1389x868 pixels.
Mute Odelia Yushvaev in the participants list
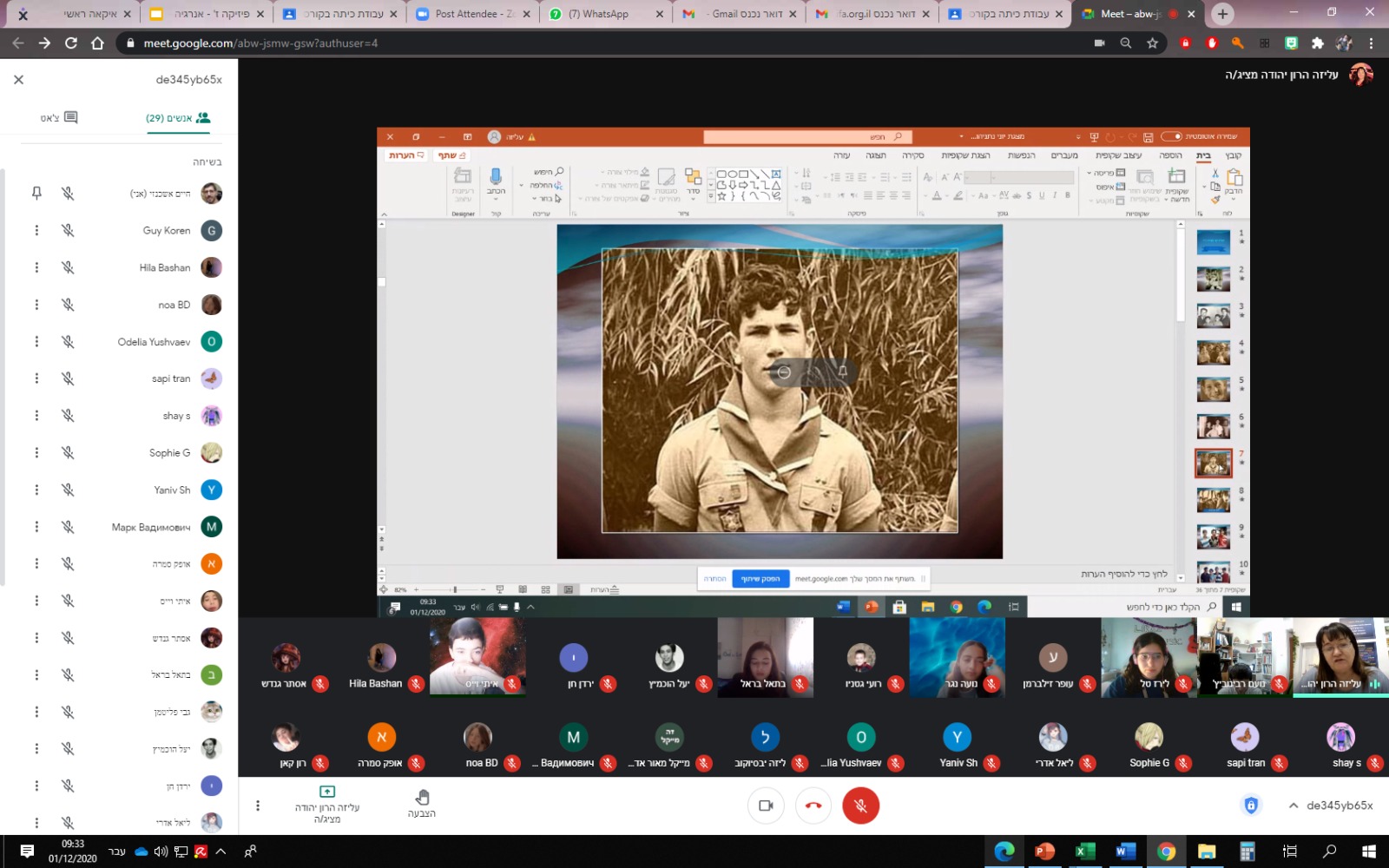[68, 341]
